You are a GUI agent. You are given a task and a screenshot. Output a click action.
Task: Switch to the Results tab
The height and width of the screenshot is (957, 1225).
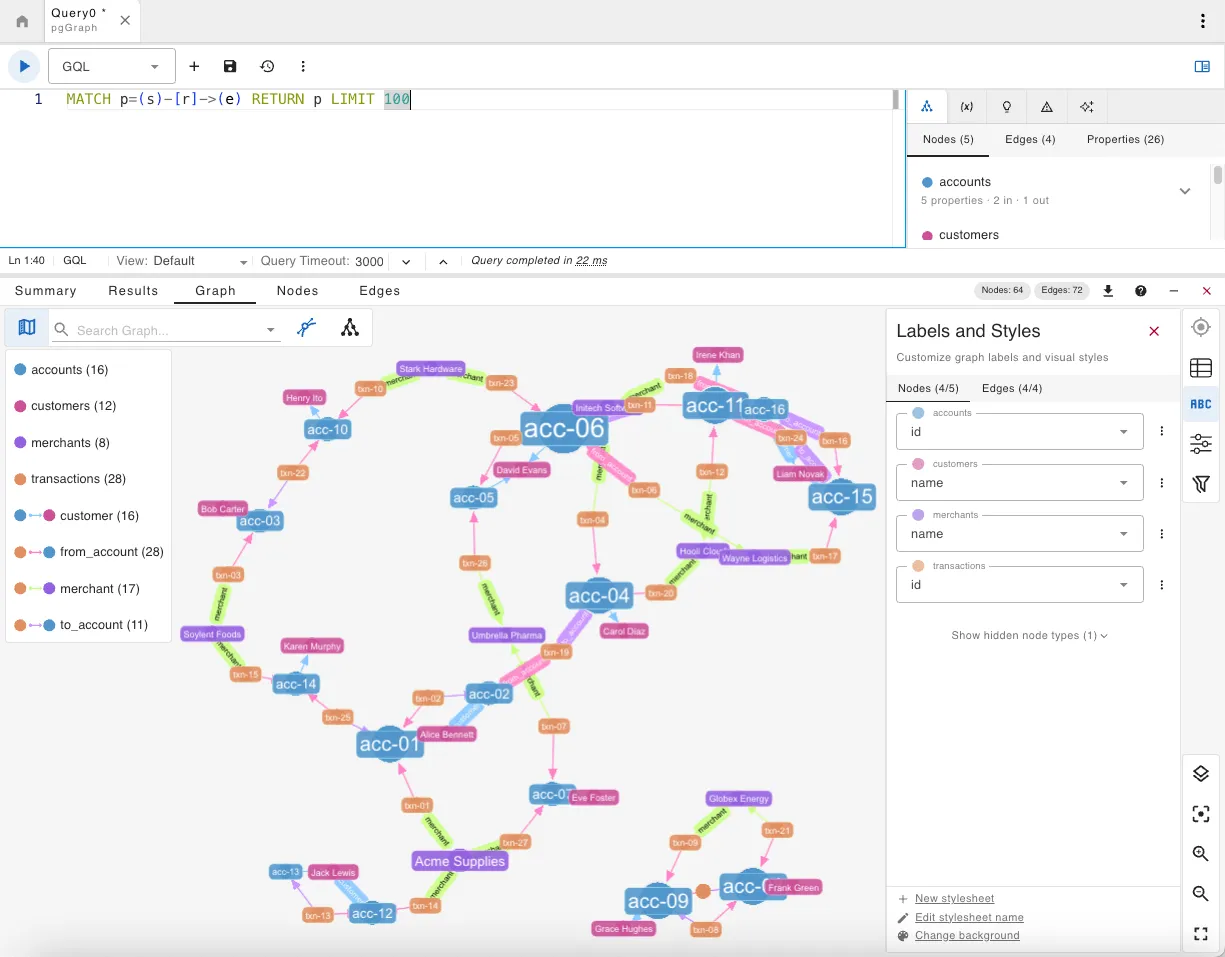coord(134,291)
